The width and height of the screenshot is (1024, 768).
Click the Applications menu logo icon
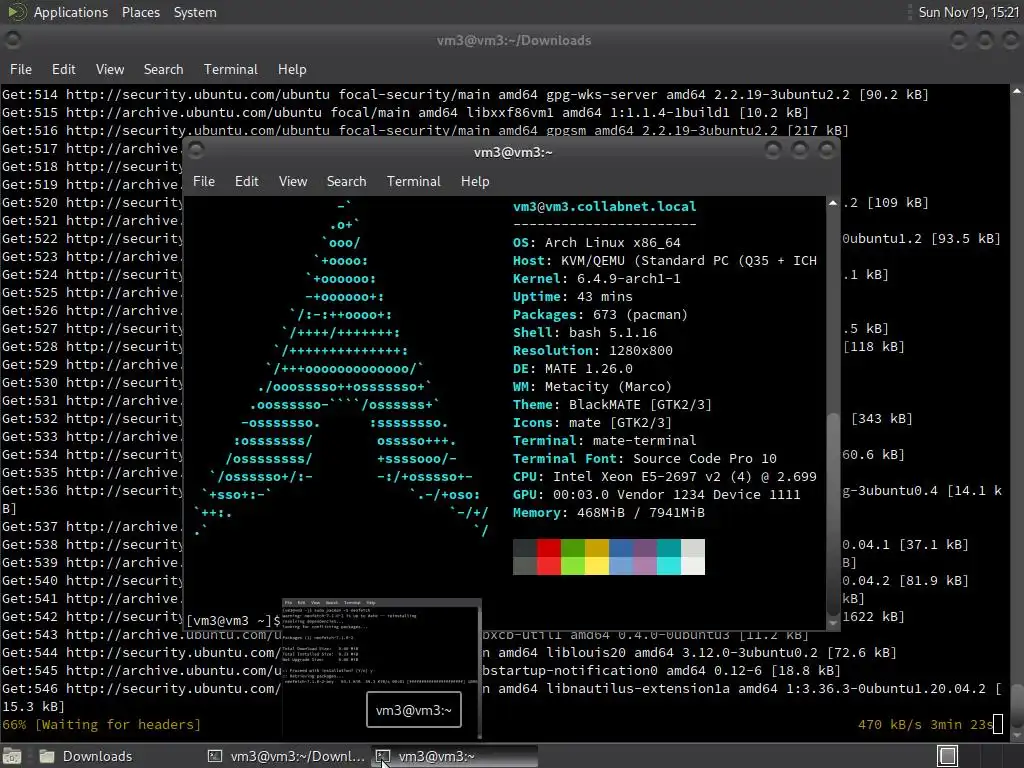pos(16,12)
